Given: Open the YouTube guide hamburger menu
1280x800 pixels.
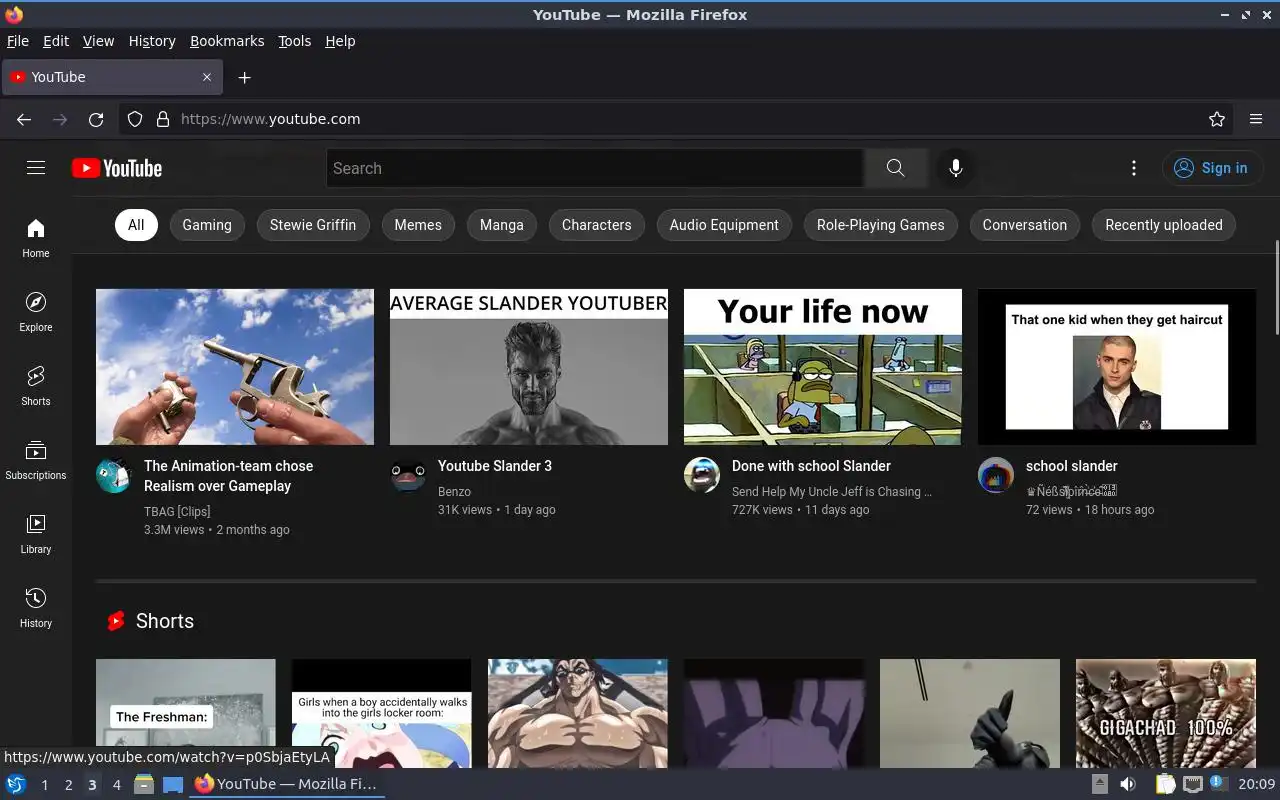Looking at the screenshot, I should (36, 168).
